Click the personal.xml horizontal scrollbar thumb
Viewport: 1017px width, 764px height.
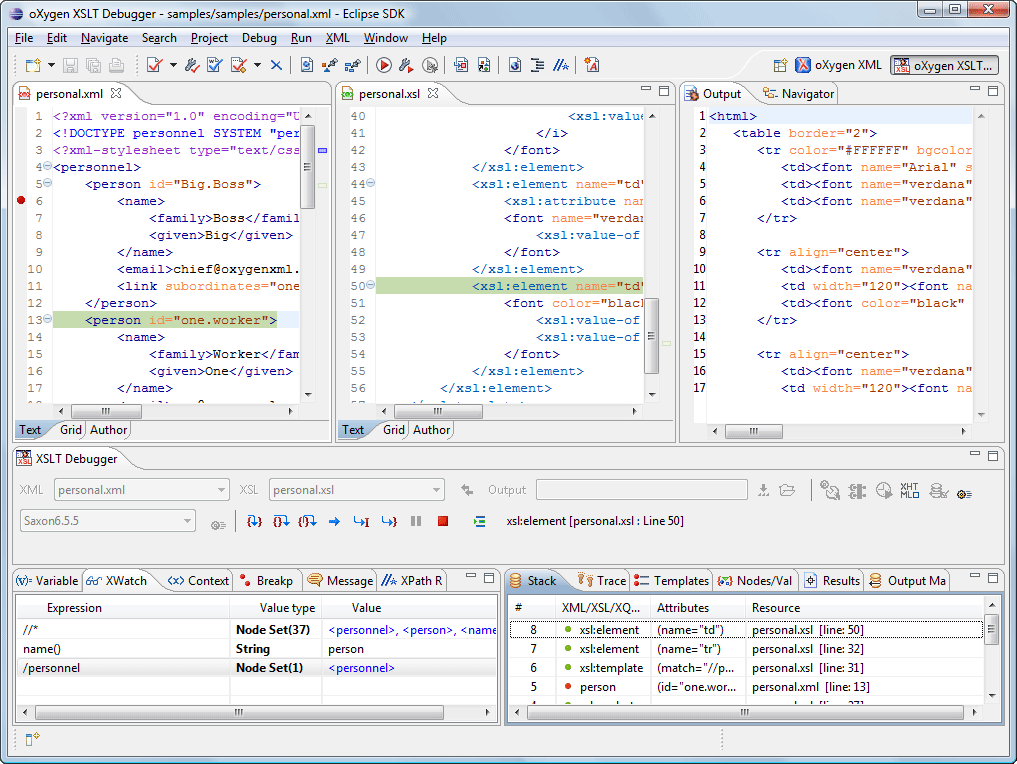pos(106,411)
